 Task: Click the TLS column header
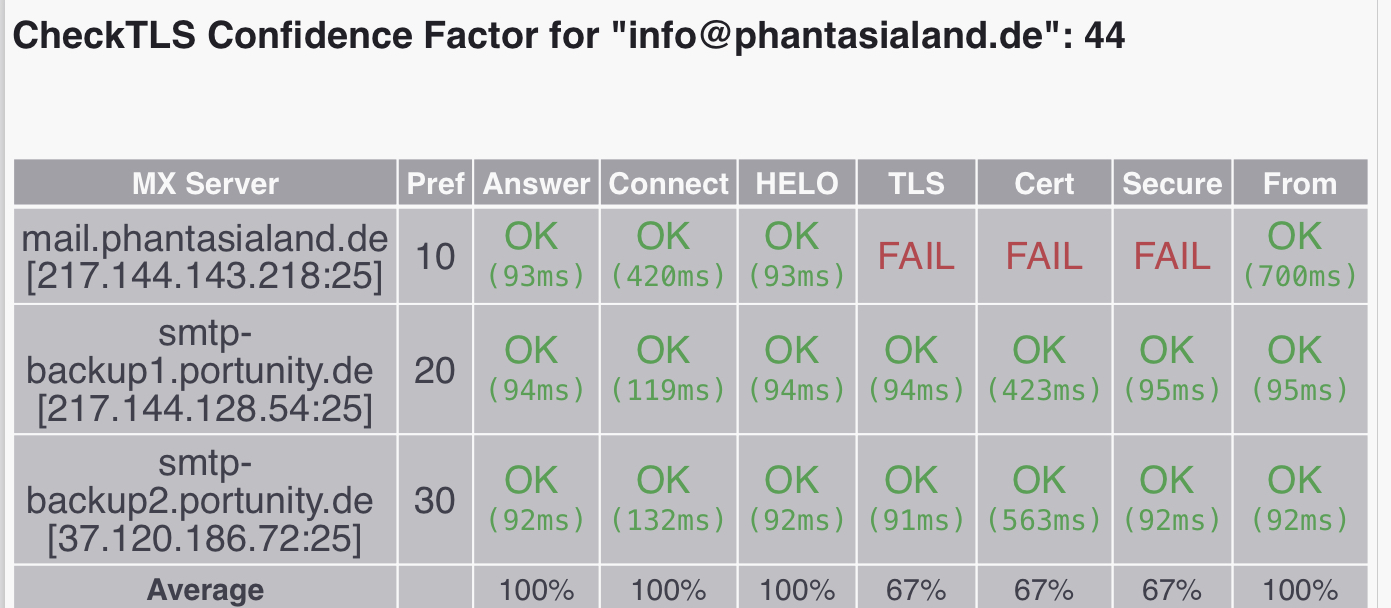click(x=916, y=183)
